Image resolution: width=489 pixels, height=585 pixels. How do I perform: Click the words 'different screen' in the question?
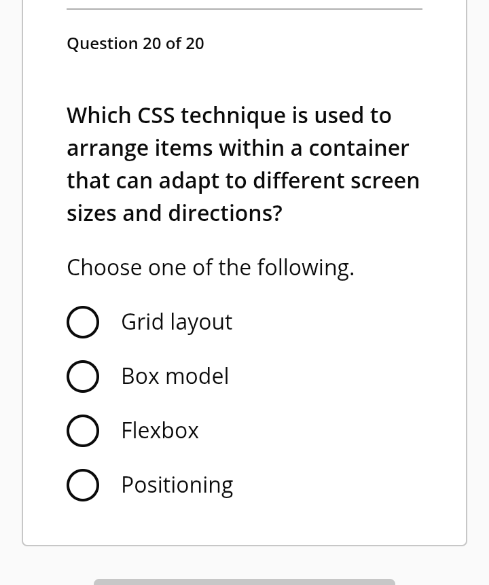point(336,181)
